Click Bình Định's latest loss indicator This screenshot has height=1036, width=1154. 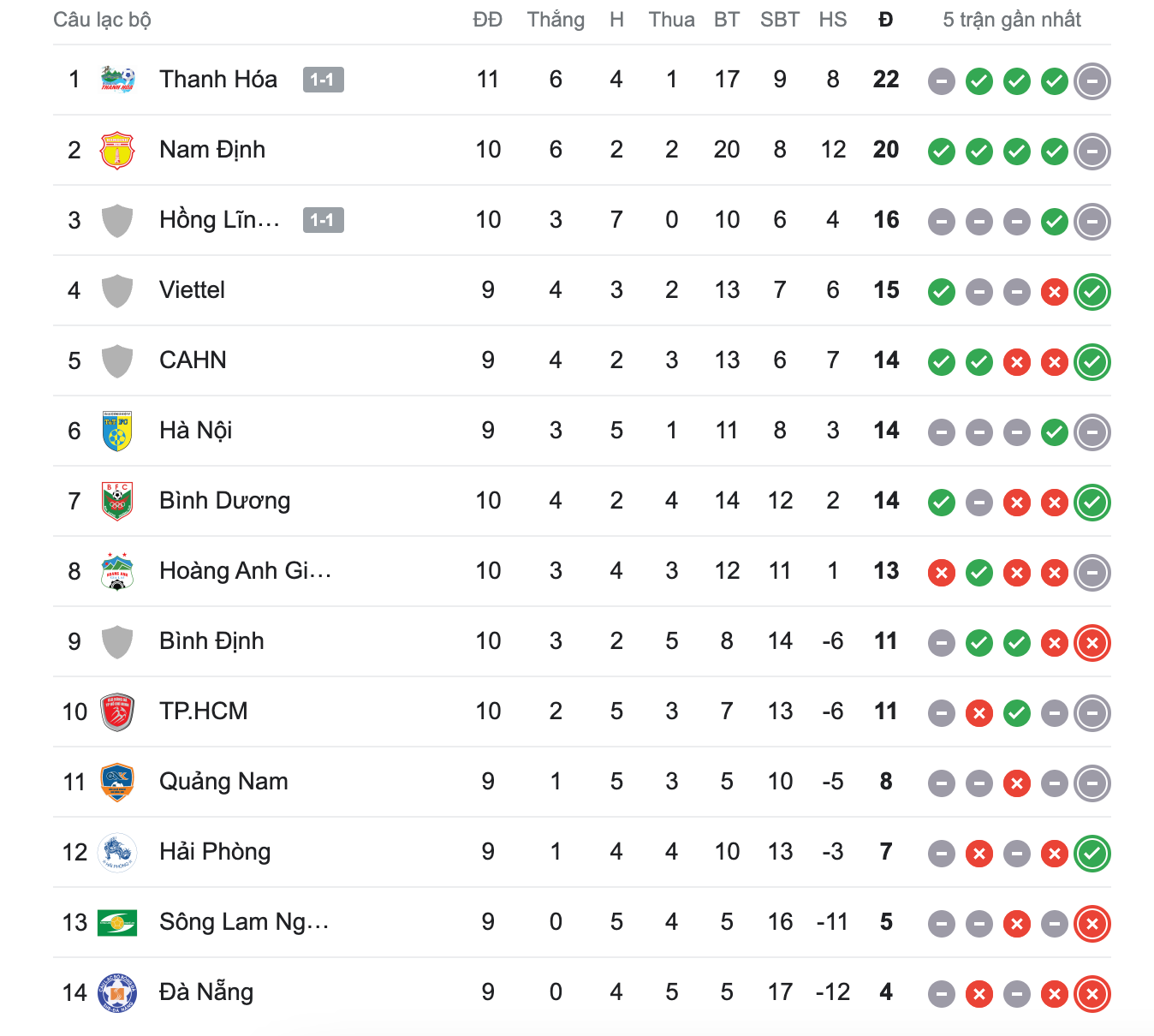pyautogui.click(x=1092, y=643)
